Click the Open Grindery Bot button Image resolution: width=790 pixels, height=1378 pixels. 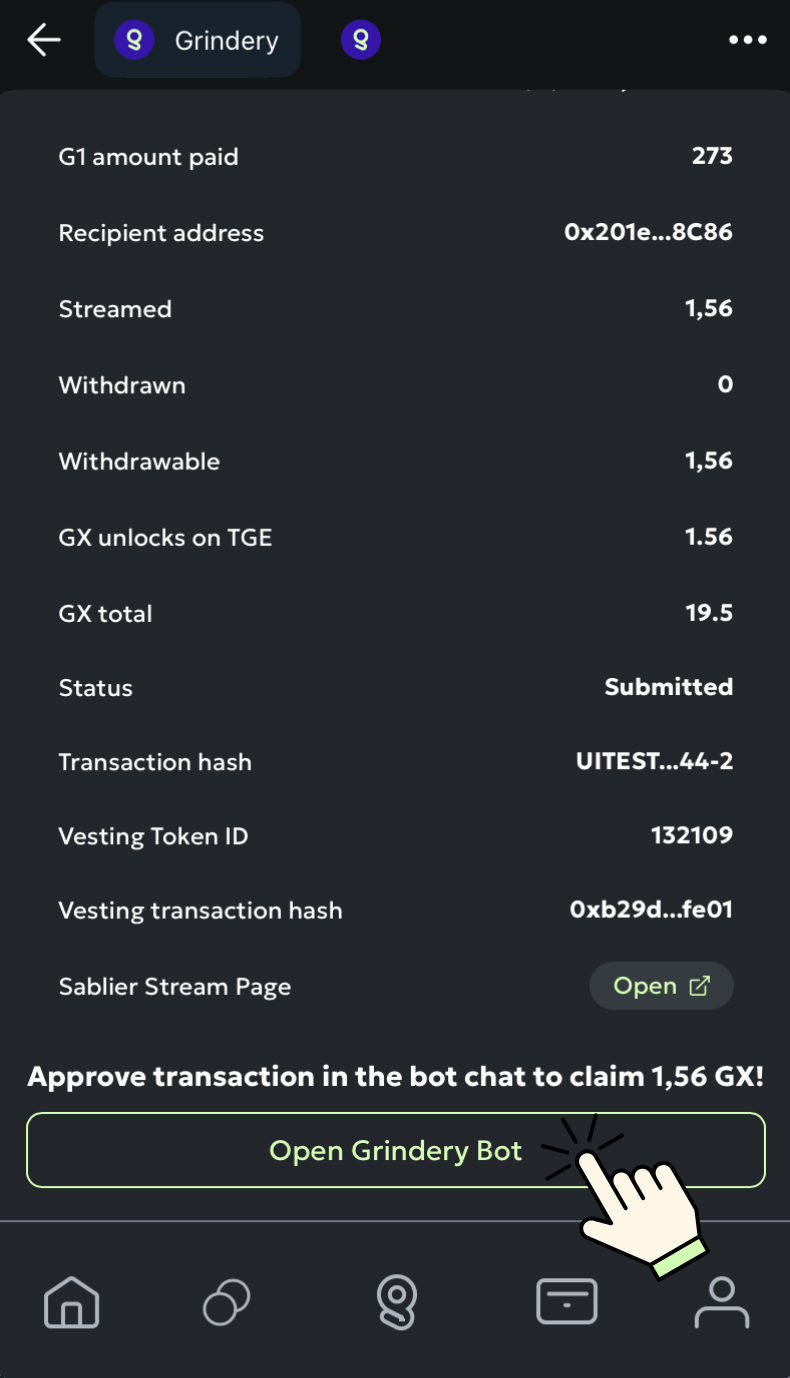pyautogui.click(x=396, y=1150)
